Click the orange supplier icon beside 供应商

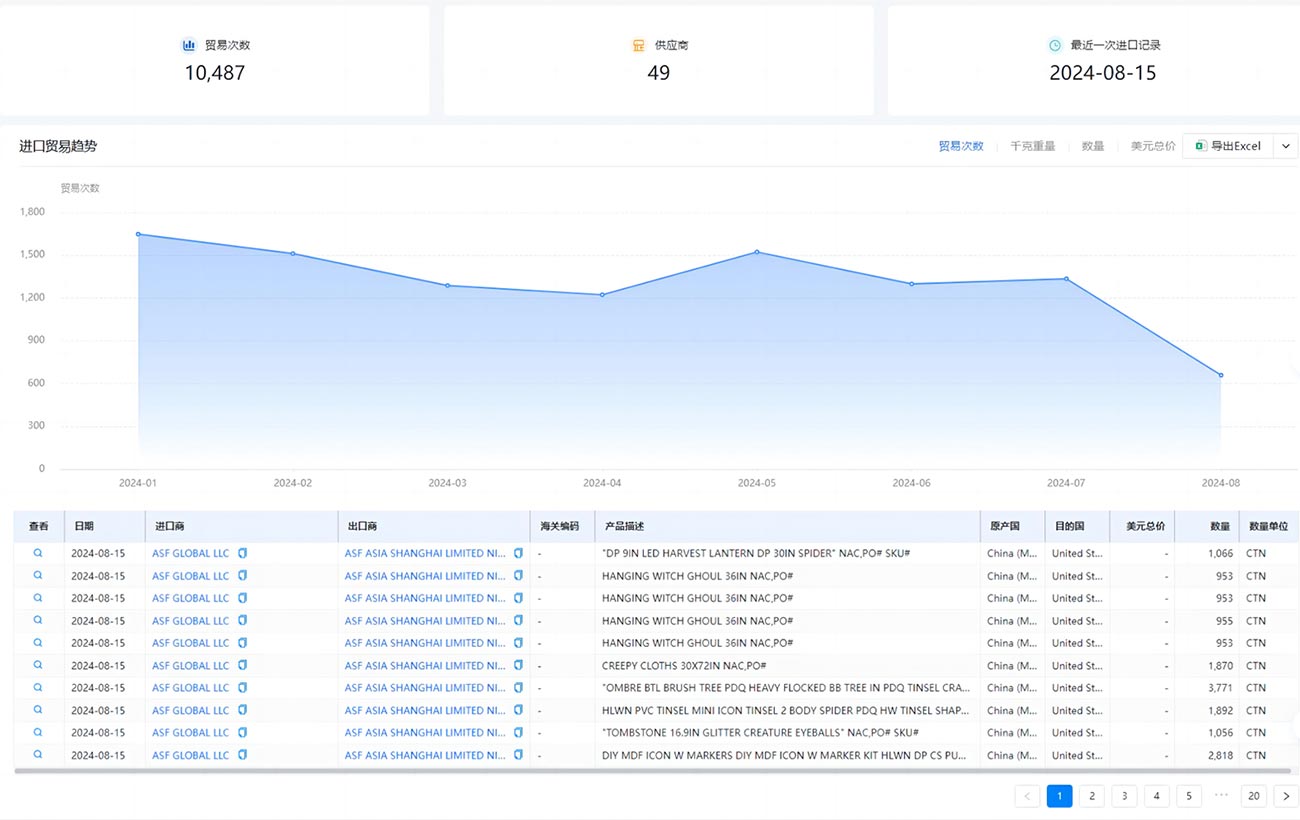638,45
